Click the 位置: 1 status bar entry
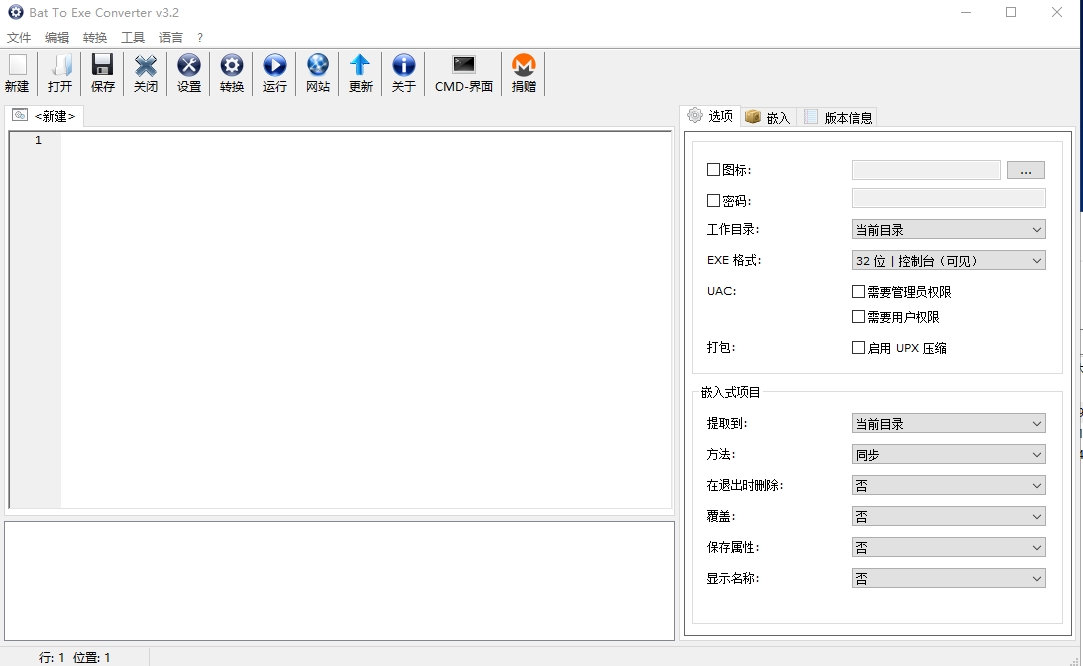This screenshot has width=1083, height=666. (92, 658)
